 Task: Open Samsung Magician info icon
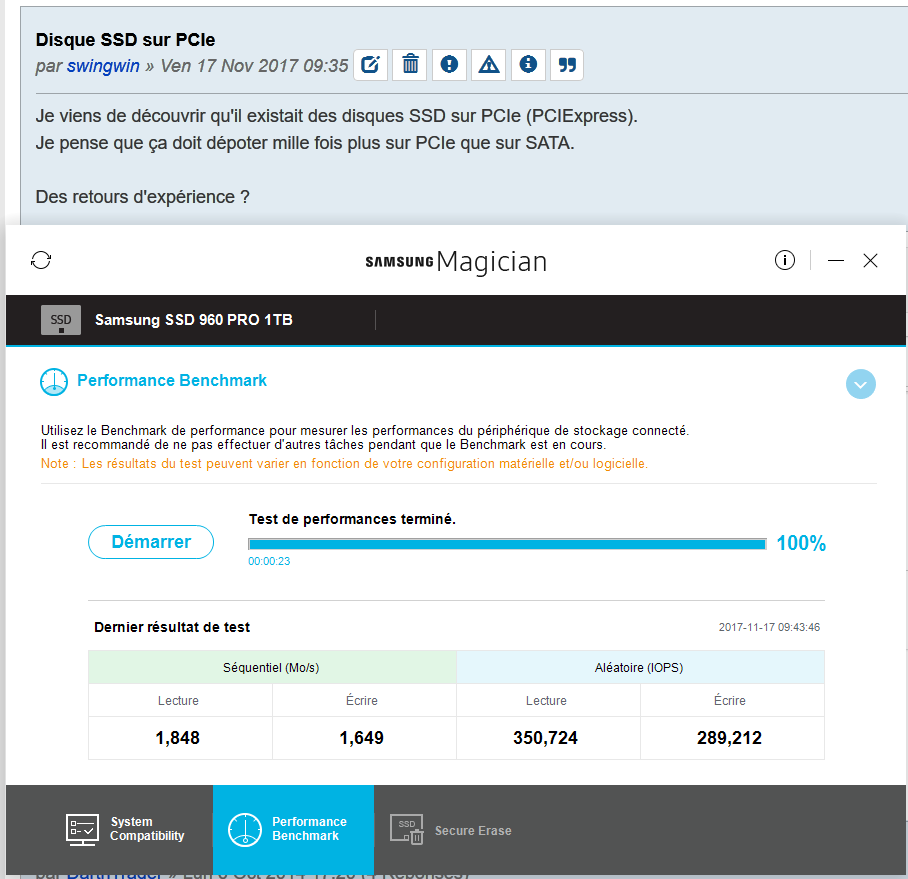click(x=785, y=260)
